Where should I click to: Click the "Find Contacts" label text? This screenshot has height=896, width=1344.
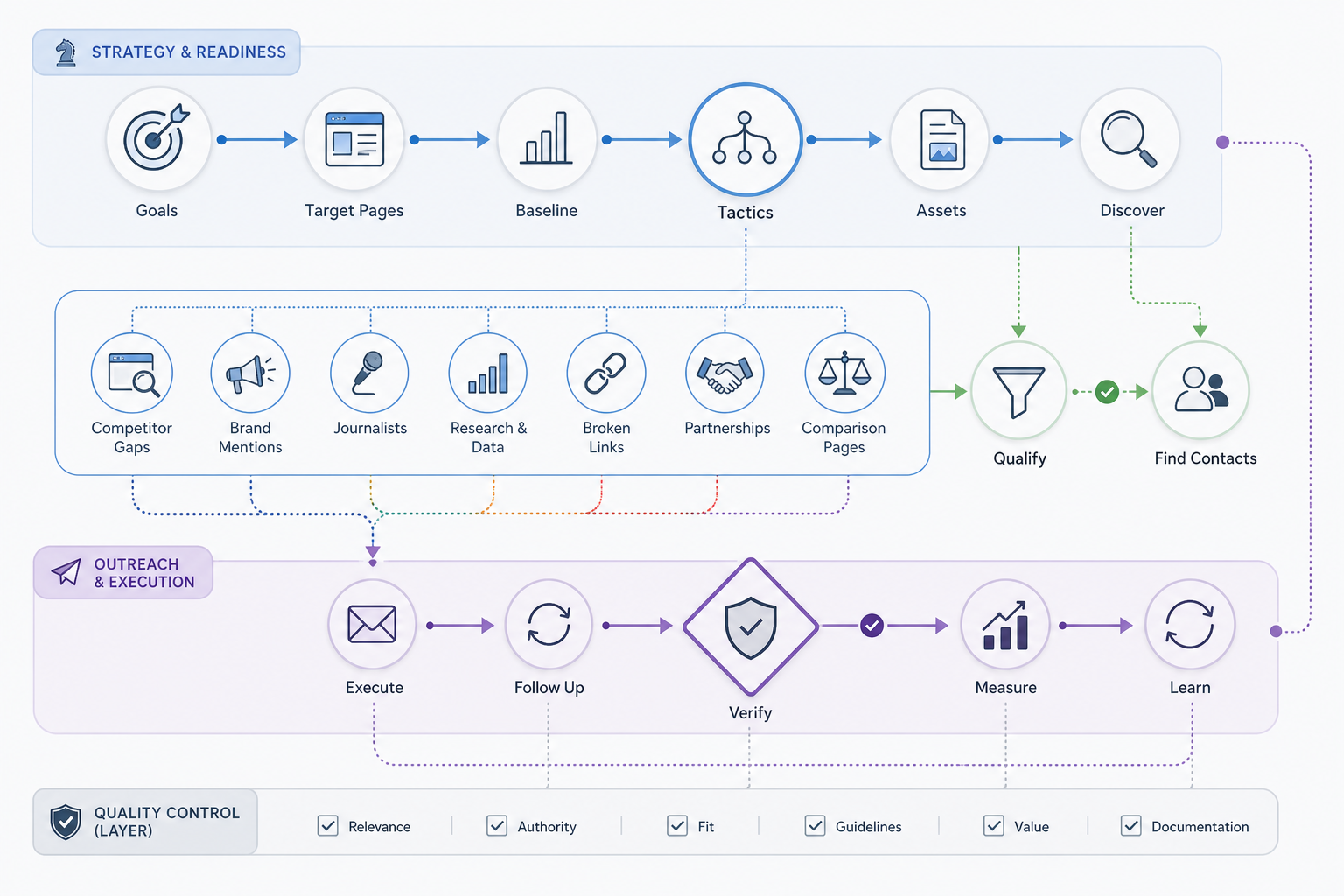pos(1206,458)
